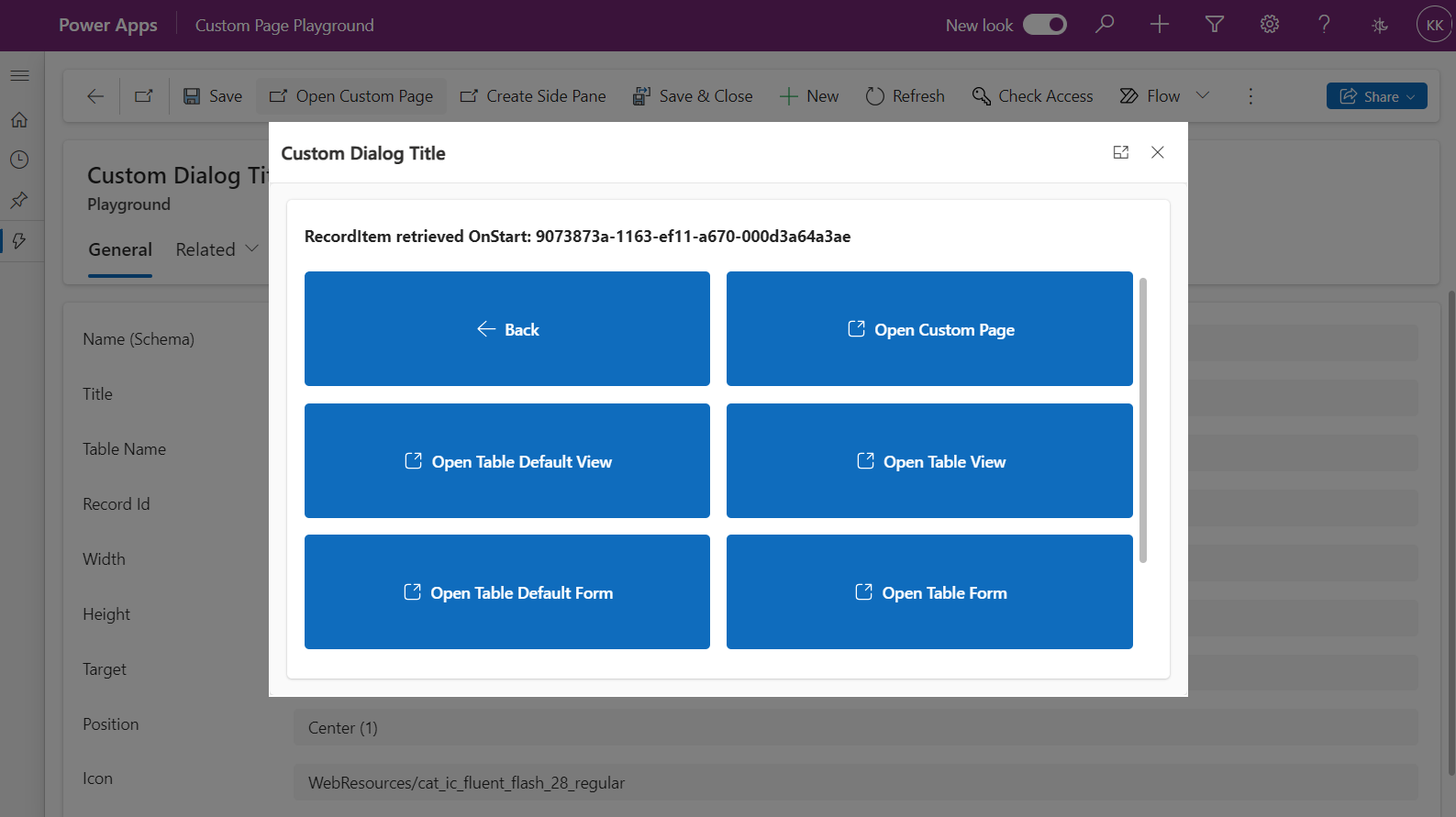Click Save & Close command
The height and width of the screenshot is (817, 1456).
click(x=693, y=96)
